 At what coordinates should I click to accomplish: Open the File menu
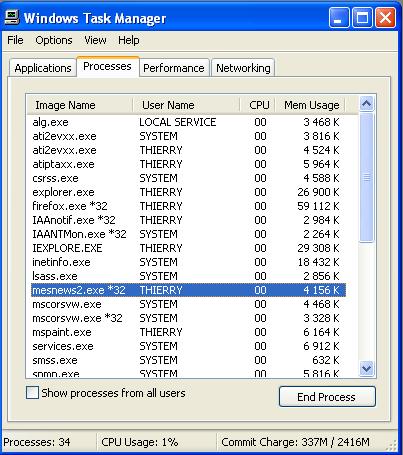point(15,40)
